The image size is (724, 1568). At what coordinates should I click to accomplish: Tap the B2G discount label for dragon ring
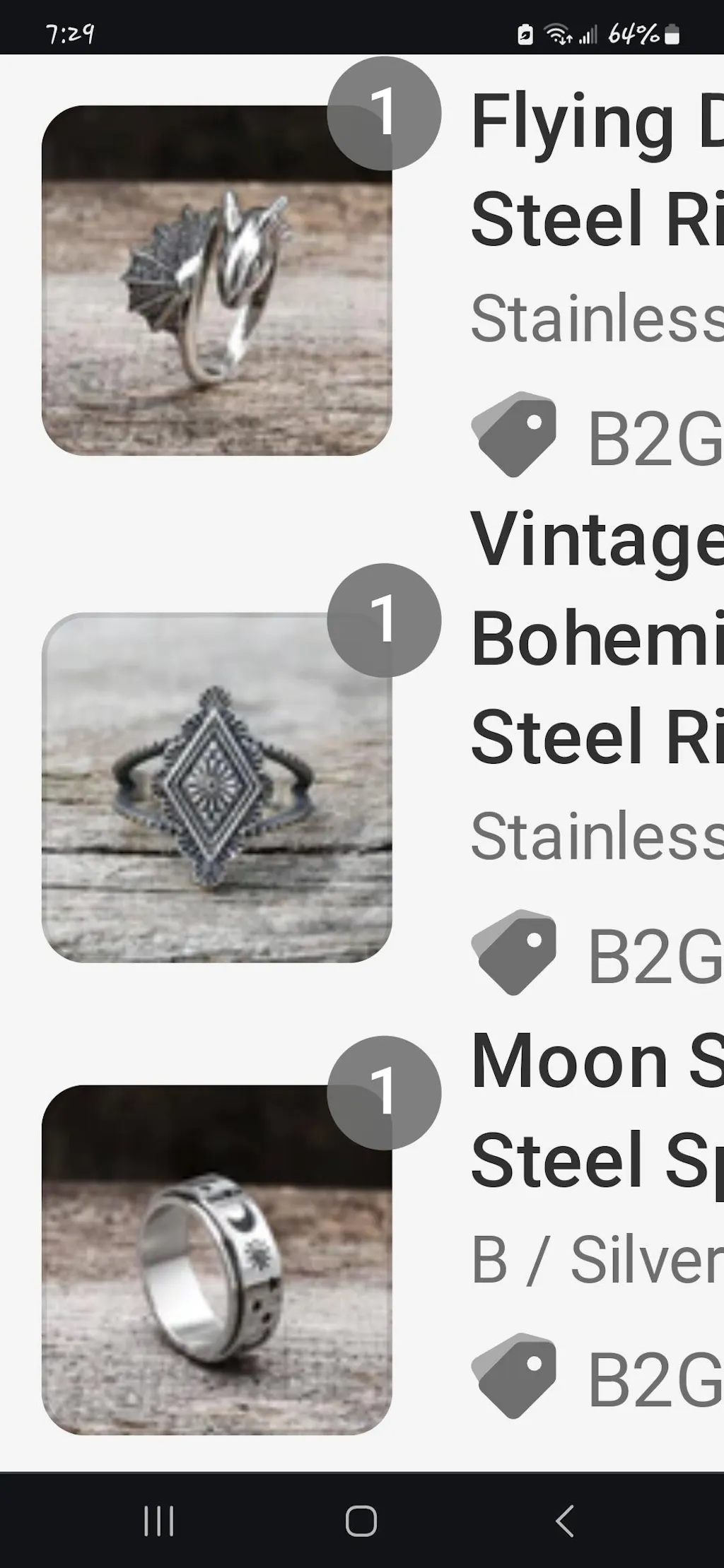655,439
